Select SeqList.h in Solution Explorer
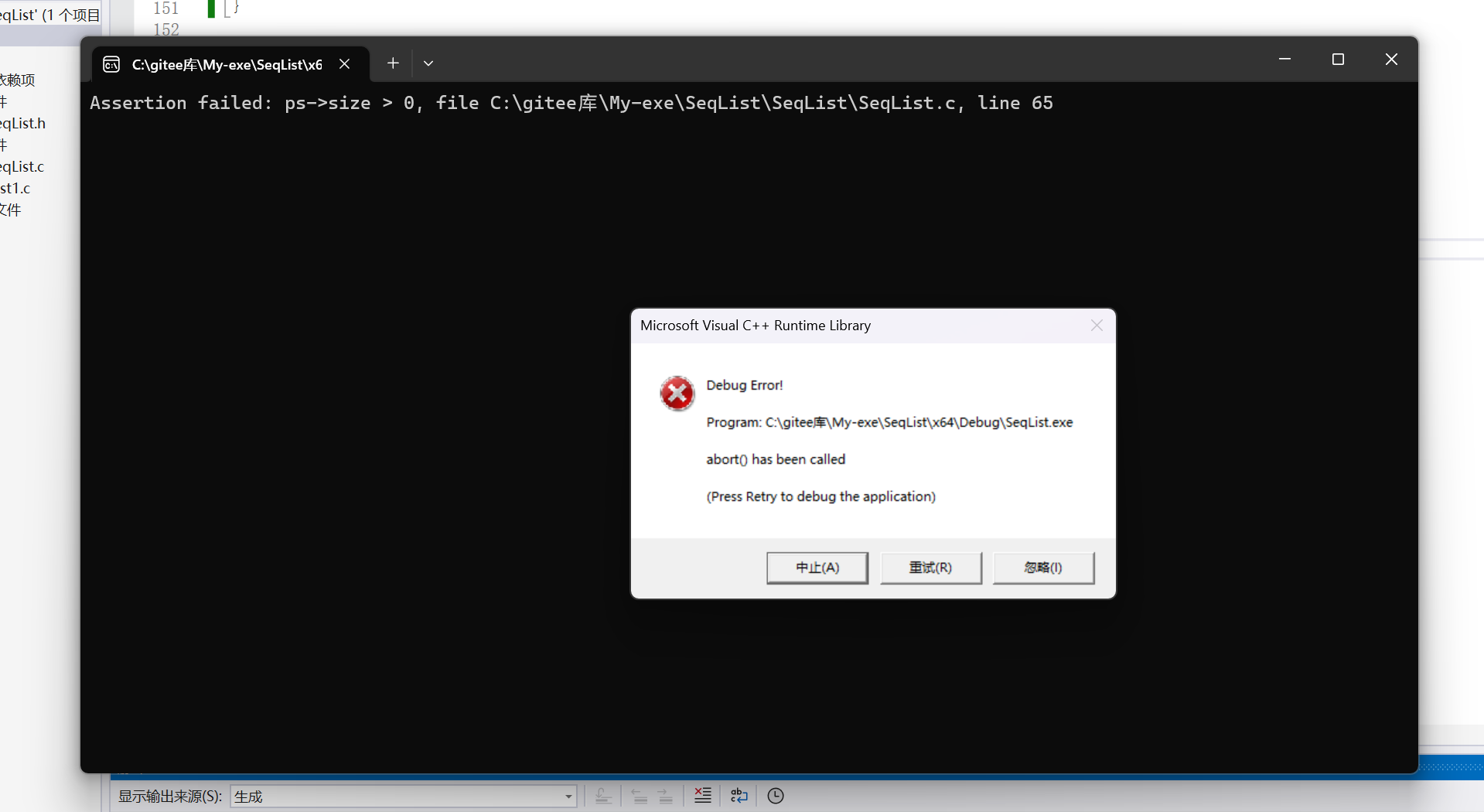This screenshot has height=812, width=1484. click(x=23, y=123)
